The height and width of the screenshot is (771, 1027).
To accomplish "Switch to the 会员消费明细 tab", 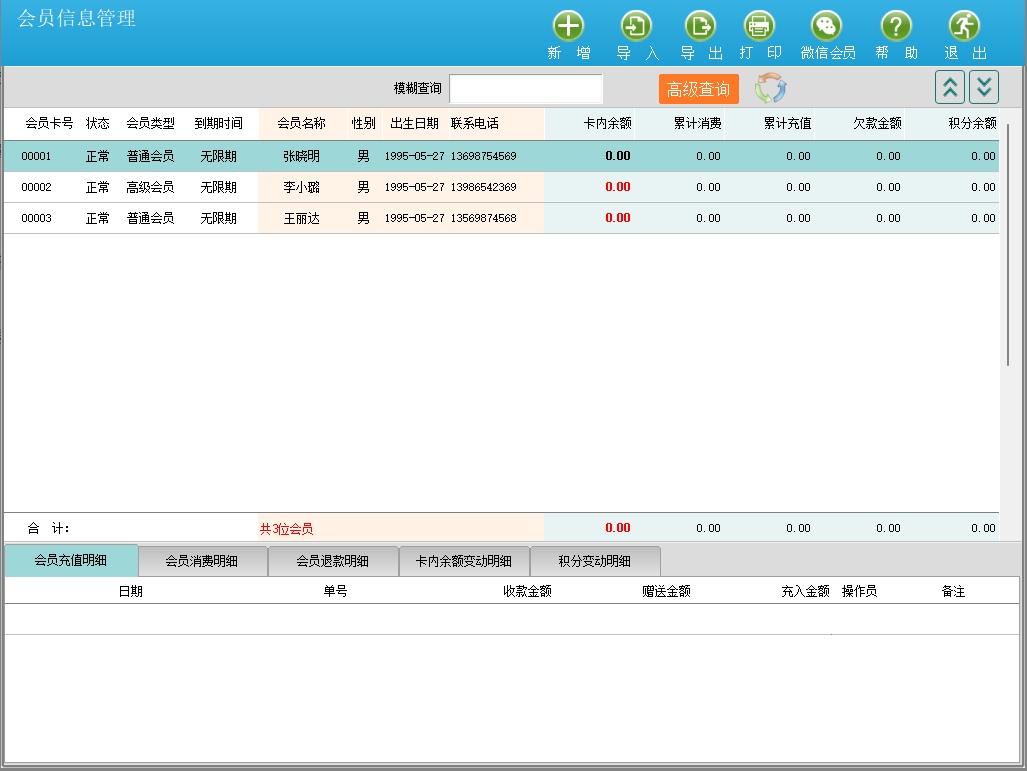I will (202, 561).
